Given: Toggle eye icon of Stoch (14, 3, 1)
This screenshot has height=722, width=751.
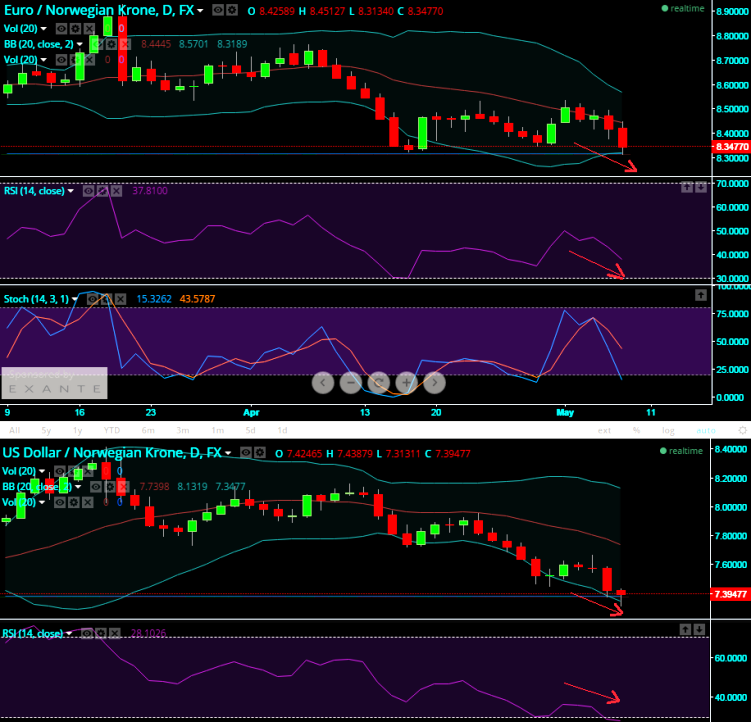Looking at the screenshot, I should pos(92,299).
